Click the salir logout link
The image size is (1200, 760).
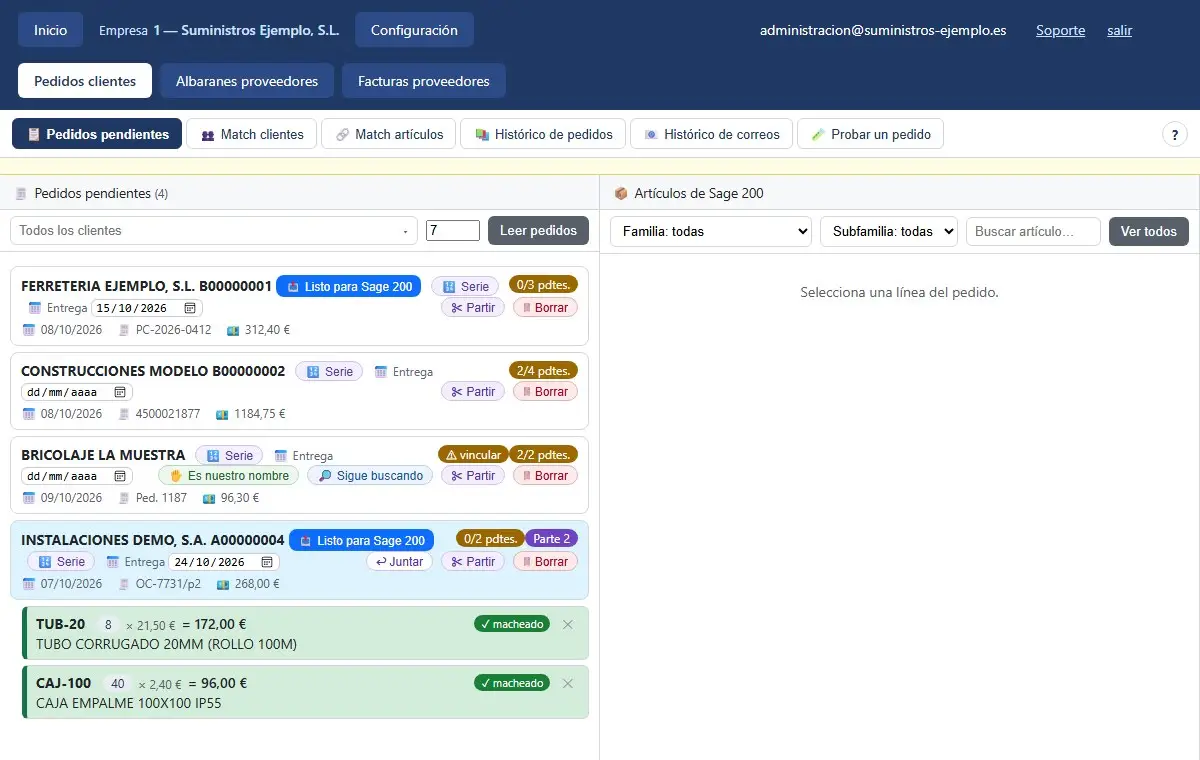pyautogui.click(x=1119, y=30)
